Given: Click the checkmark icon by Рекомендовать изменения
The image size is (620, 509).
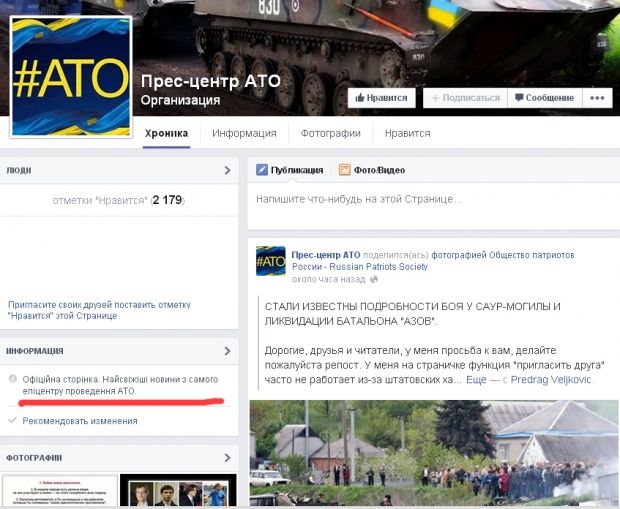Looking at the screenshot, I should (12, 421).
